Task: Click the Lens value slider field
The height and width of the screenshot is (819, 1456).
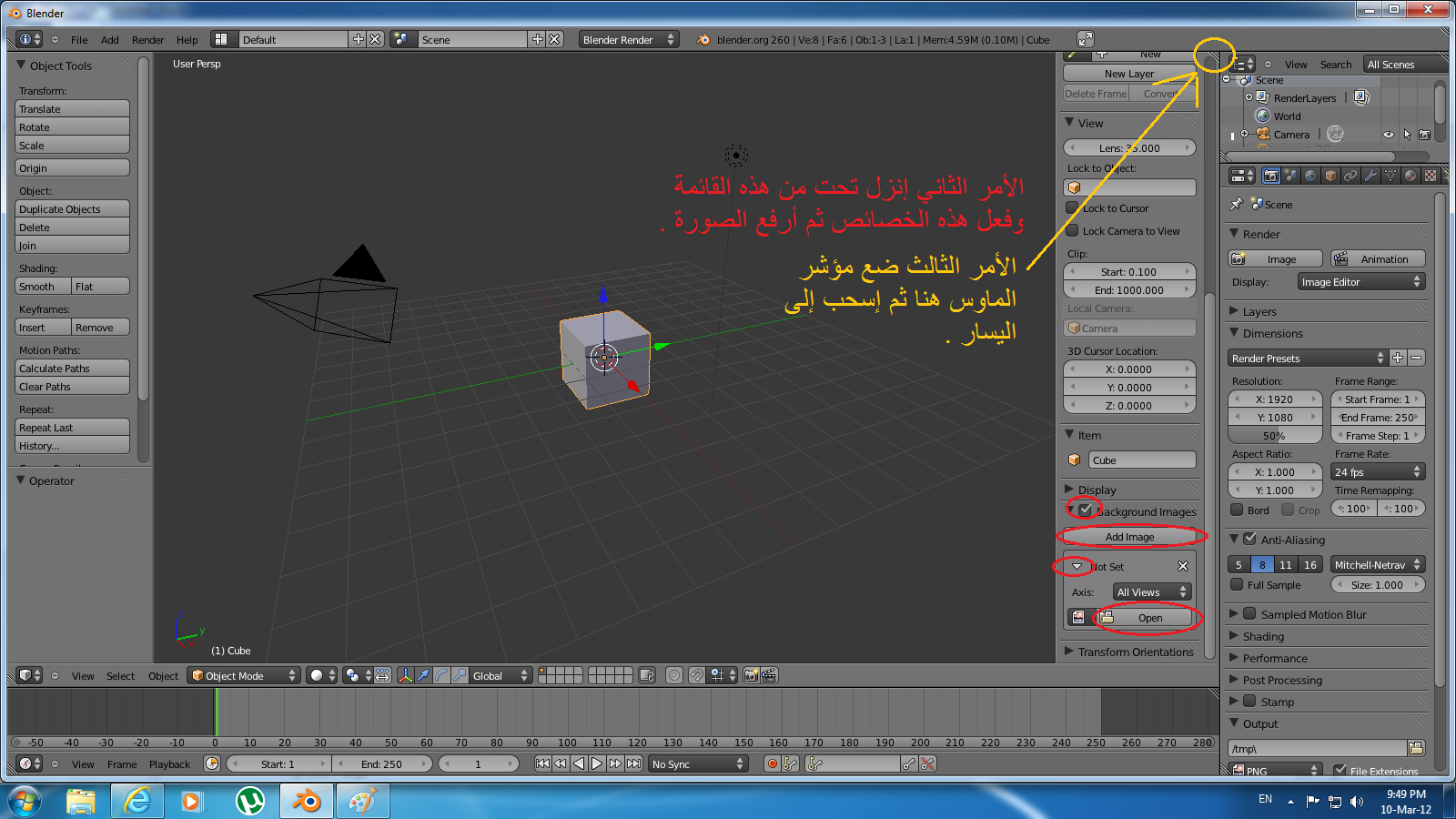Action: pyautogui.click(x=1130, y=148)
